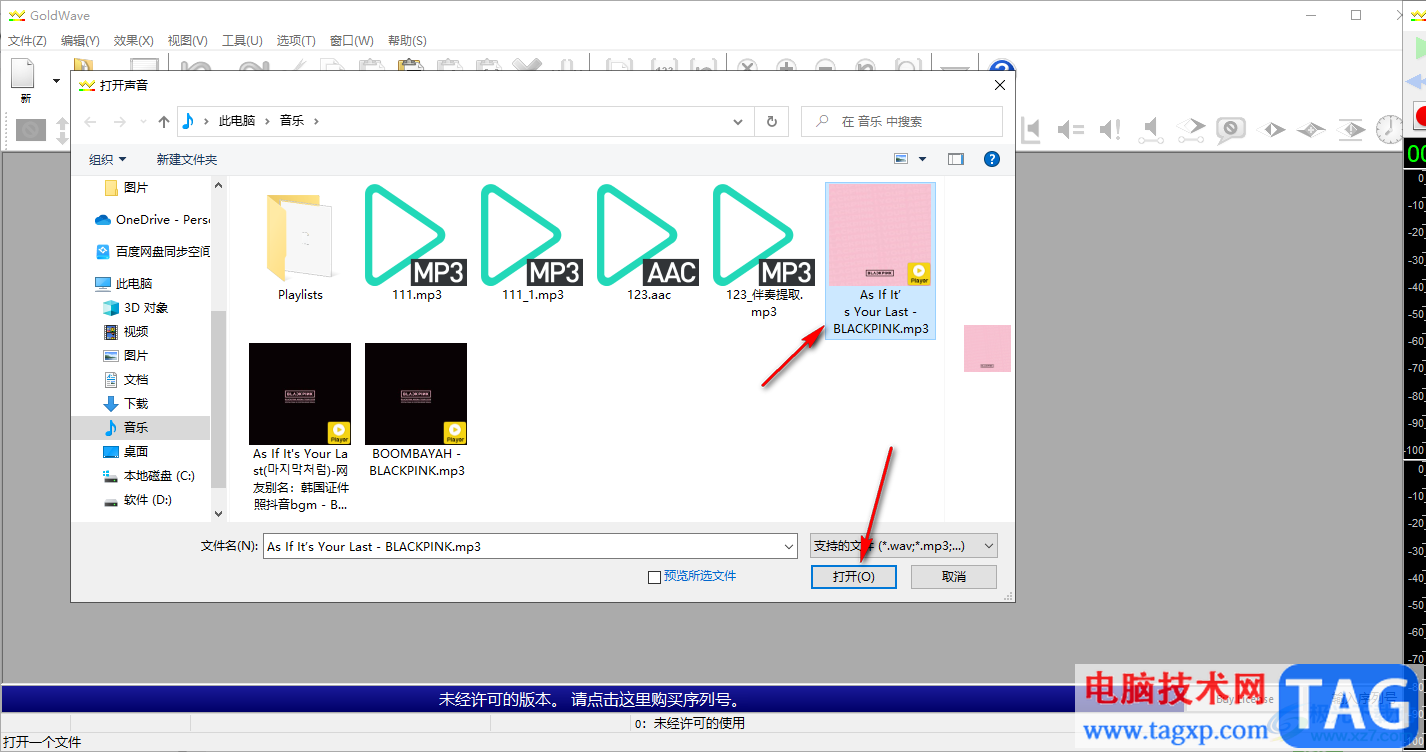Open the 文件(Z) menu

pos(27,41)
